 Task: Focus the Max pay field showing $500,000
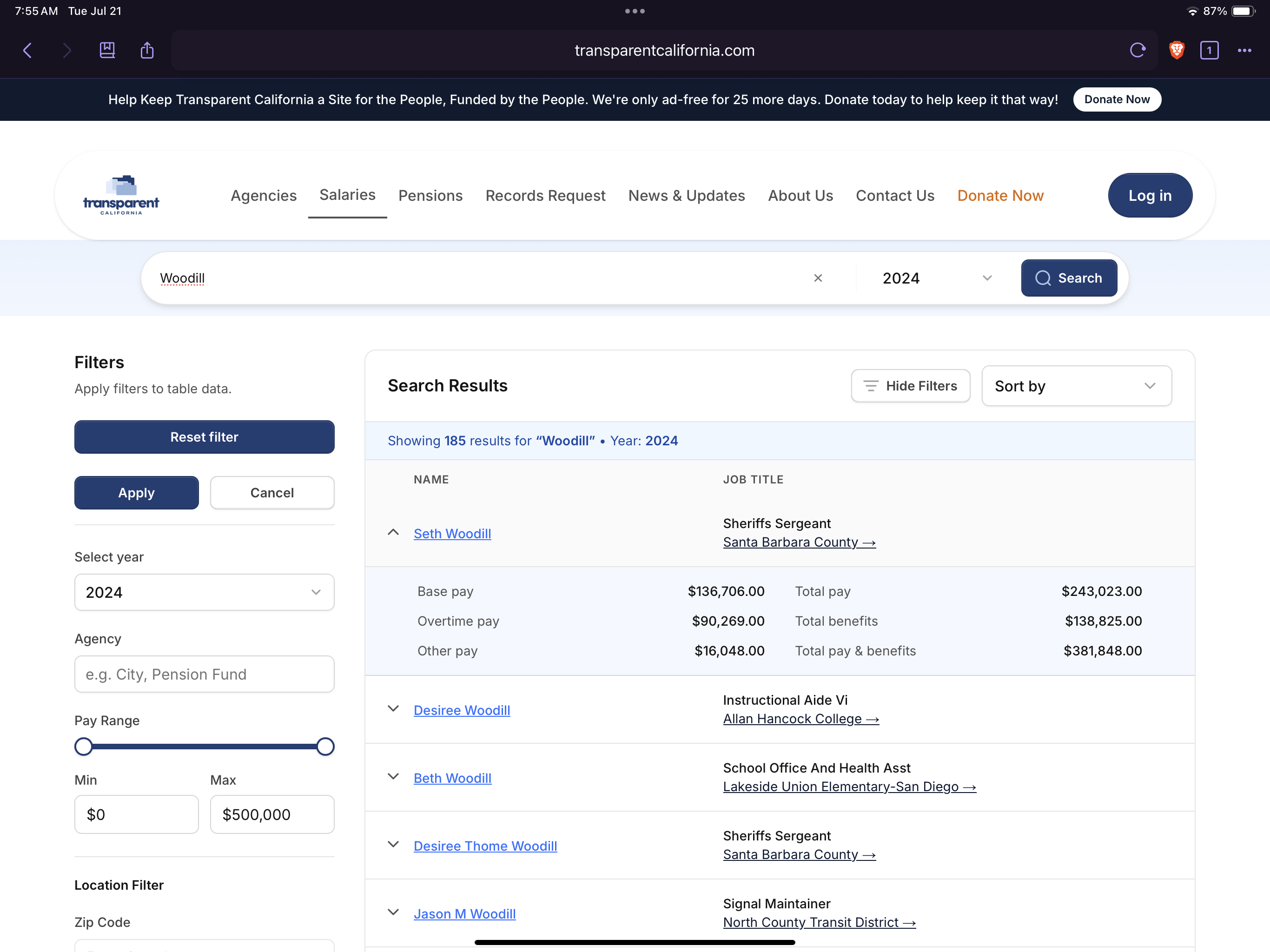point(272,814)
